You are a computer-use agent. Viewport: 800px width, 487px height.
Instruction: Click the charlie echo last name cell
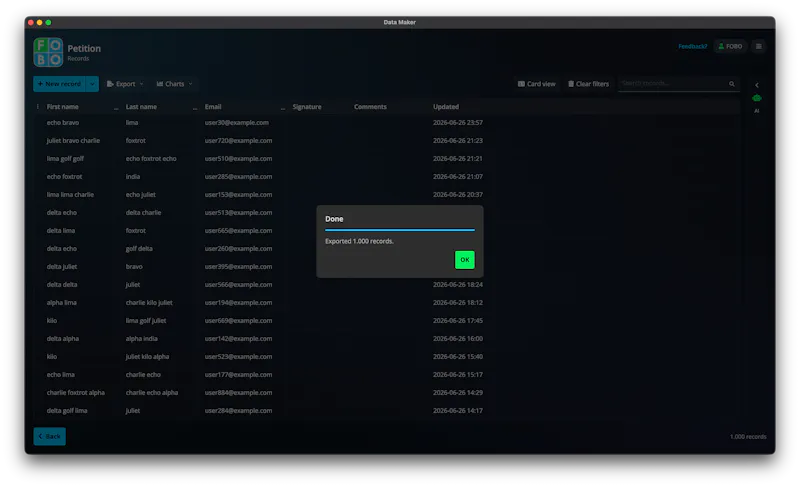(x=143, y=375)
